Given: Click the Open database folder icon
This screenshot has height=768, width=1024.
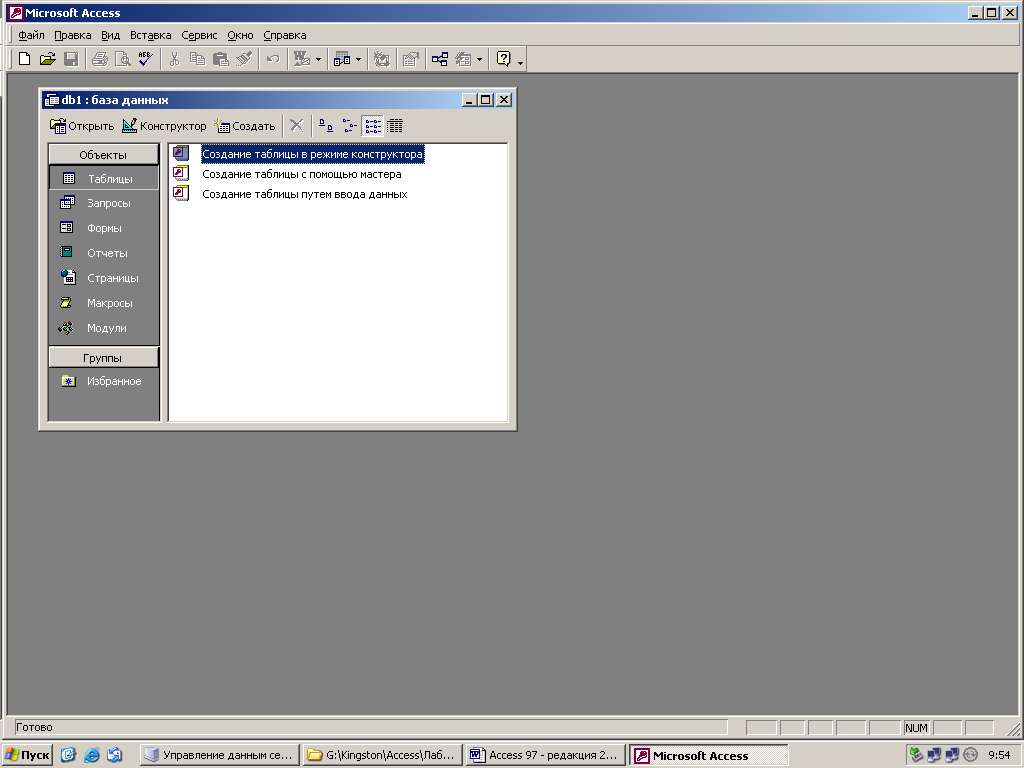Looking at the screenshot, I should click(x=47, y=59).
